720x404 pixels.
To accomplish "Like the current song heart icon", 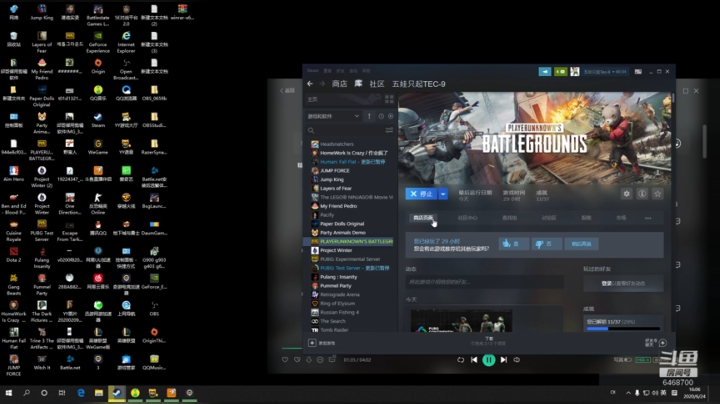I will click(x=285, y=359).
